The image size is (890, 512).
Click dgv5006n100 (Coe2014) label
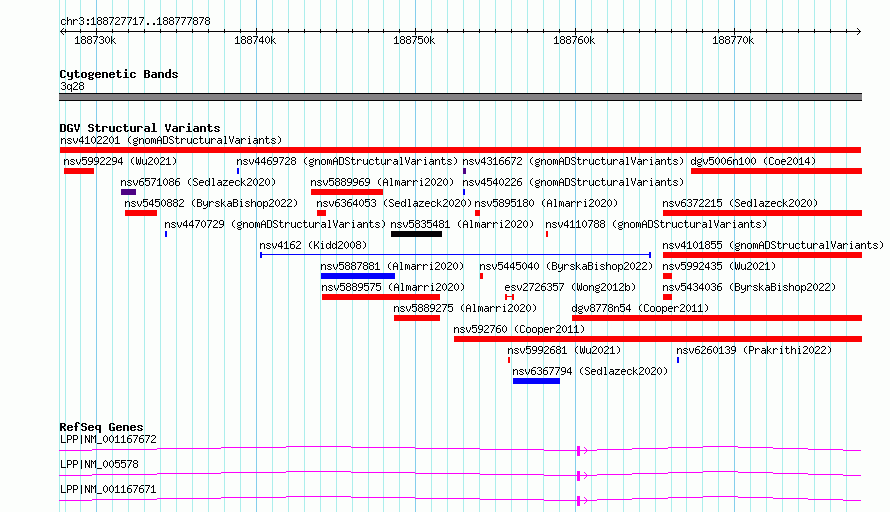point(753,161)
